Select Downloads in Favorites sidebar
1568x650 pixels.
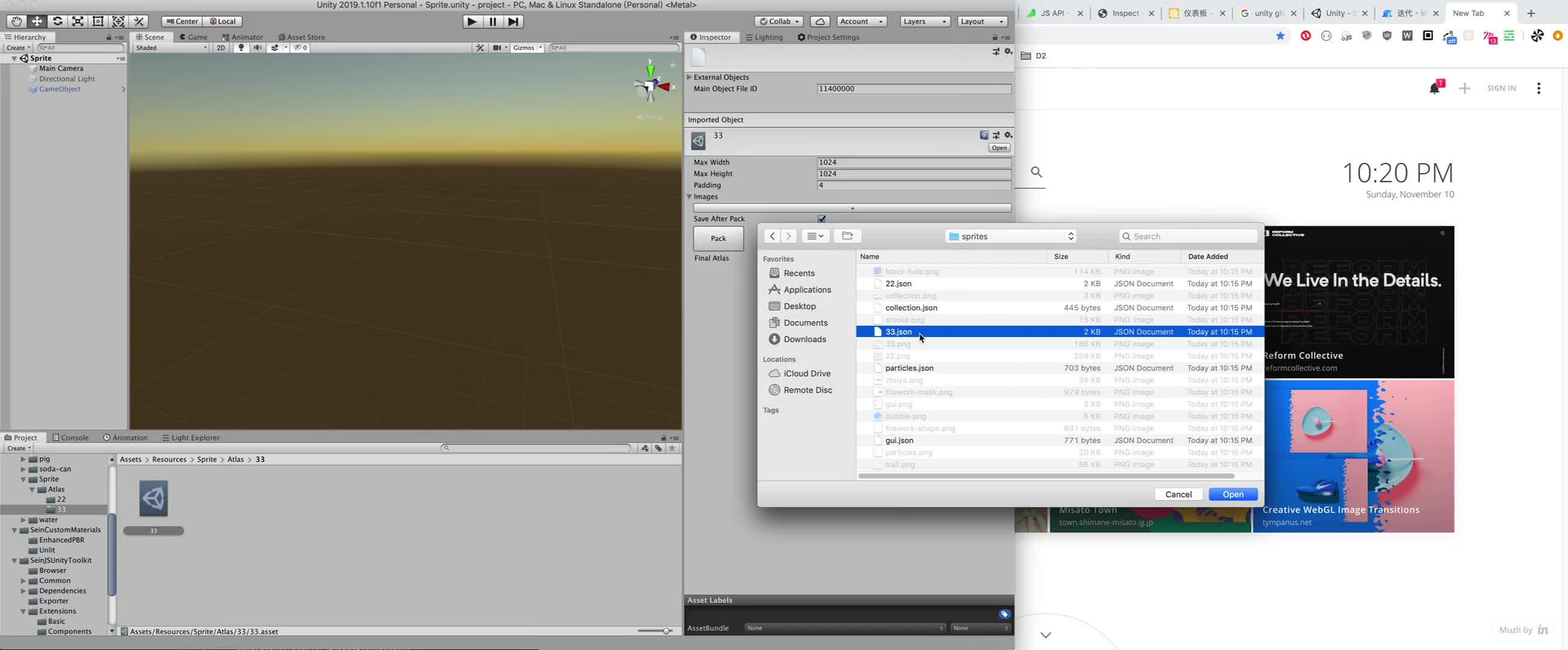point(804,339)
